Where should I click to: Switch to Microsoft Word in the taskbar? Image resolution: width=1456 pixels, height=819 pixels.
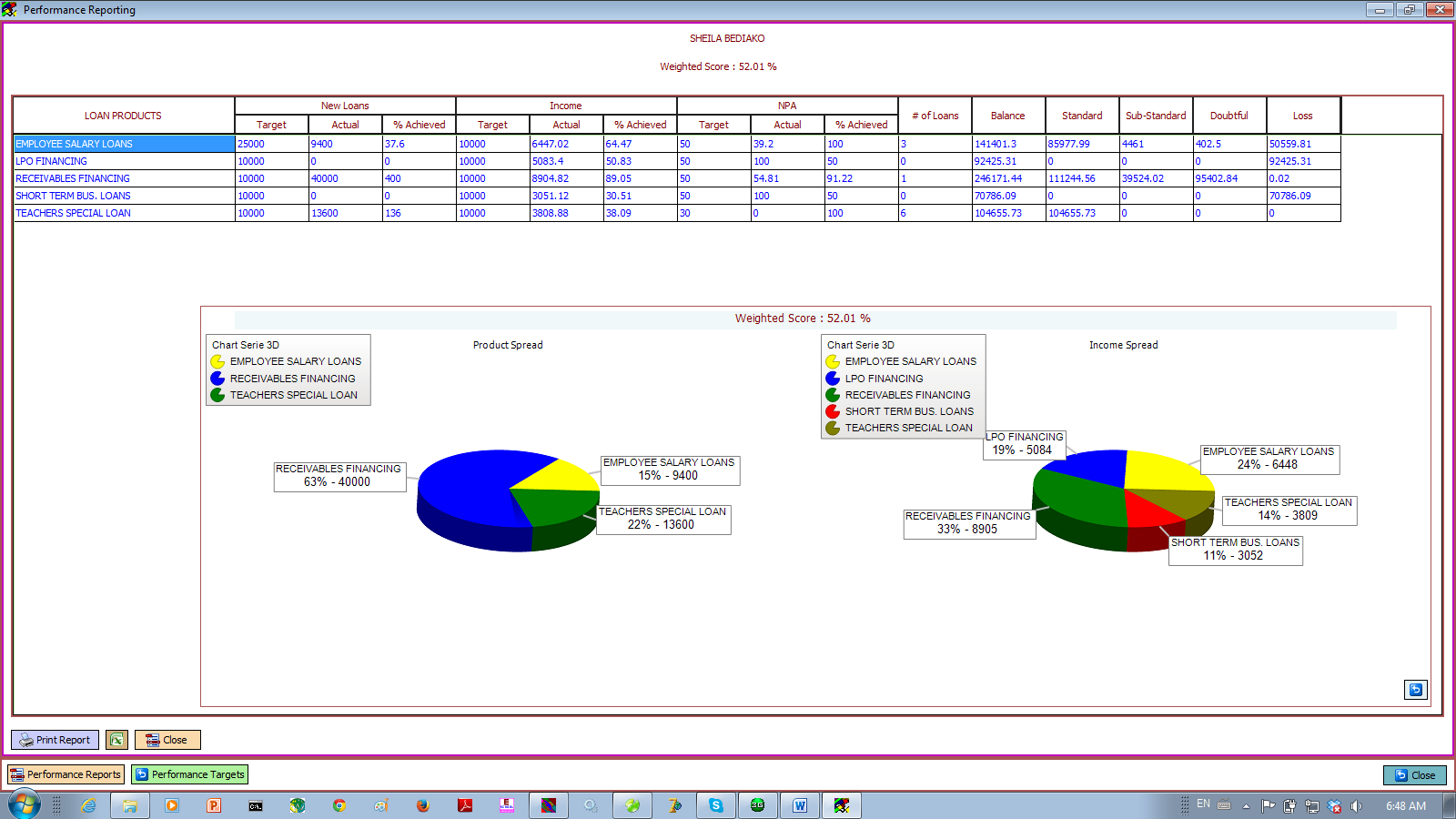coord(800,805)
